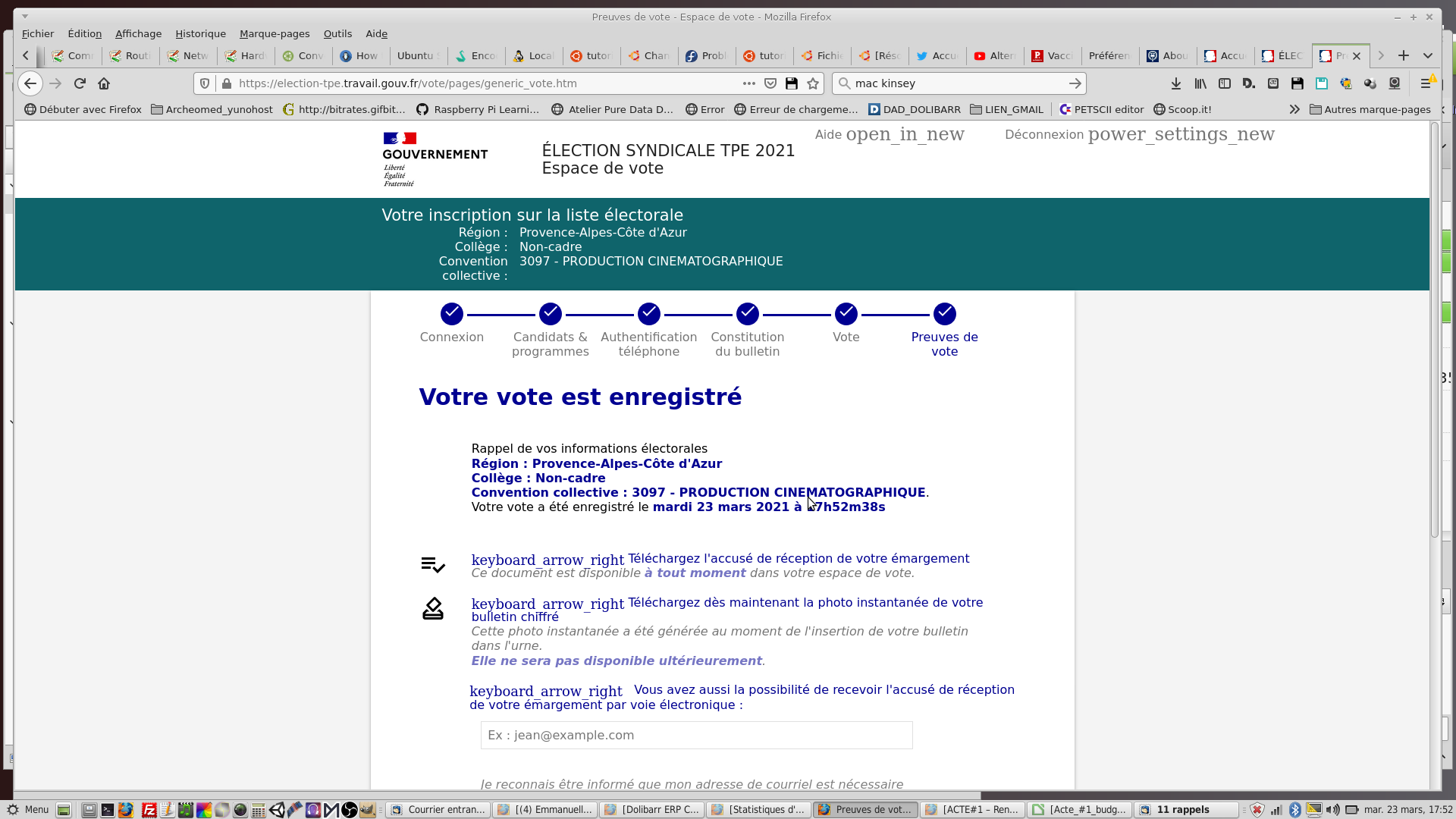Open the page actions three-dots menu

tap(748, 83)
